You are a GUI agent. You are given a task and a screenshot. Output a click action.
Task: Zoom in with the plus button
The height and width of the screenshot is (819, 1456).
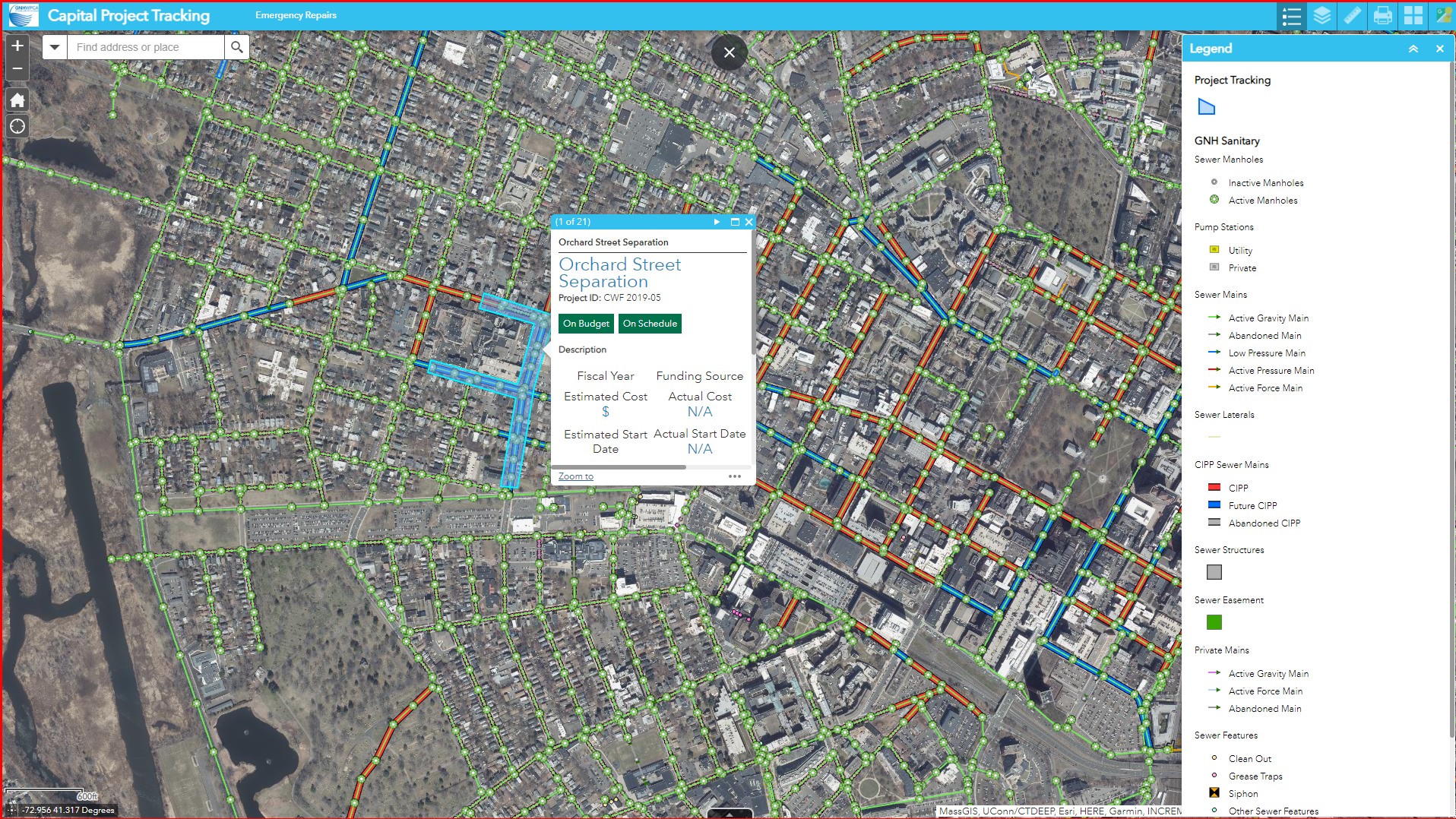pyautogui.click(x=17, y=46)
